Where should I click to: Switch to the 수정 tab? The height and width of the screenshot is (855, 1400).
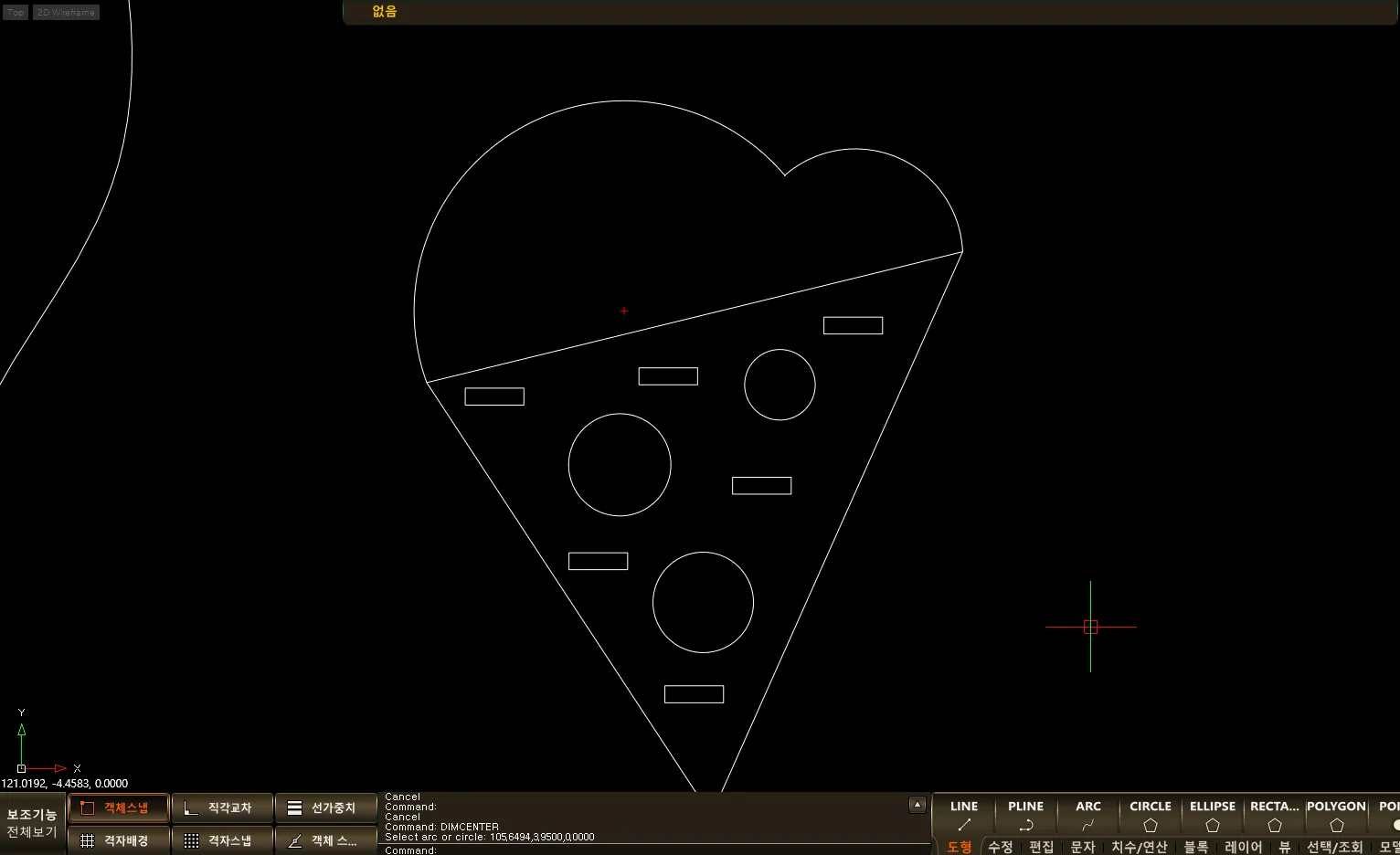(1001, 847)
